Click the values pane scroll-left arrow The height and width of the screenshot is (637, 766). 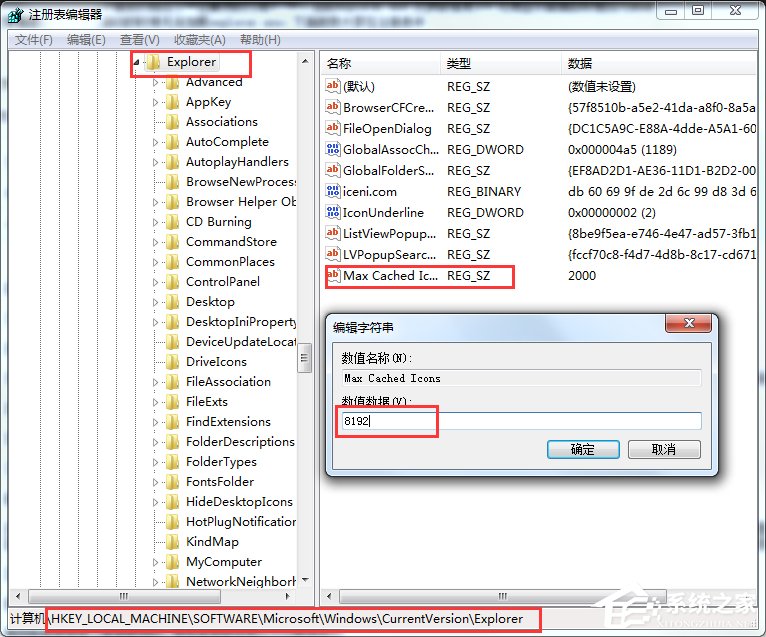coord(329,596)
